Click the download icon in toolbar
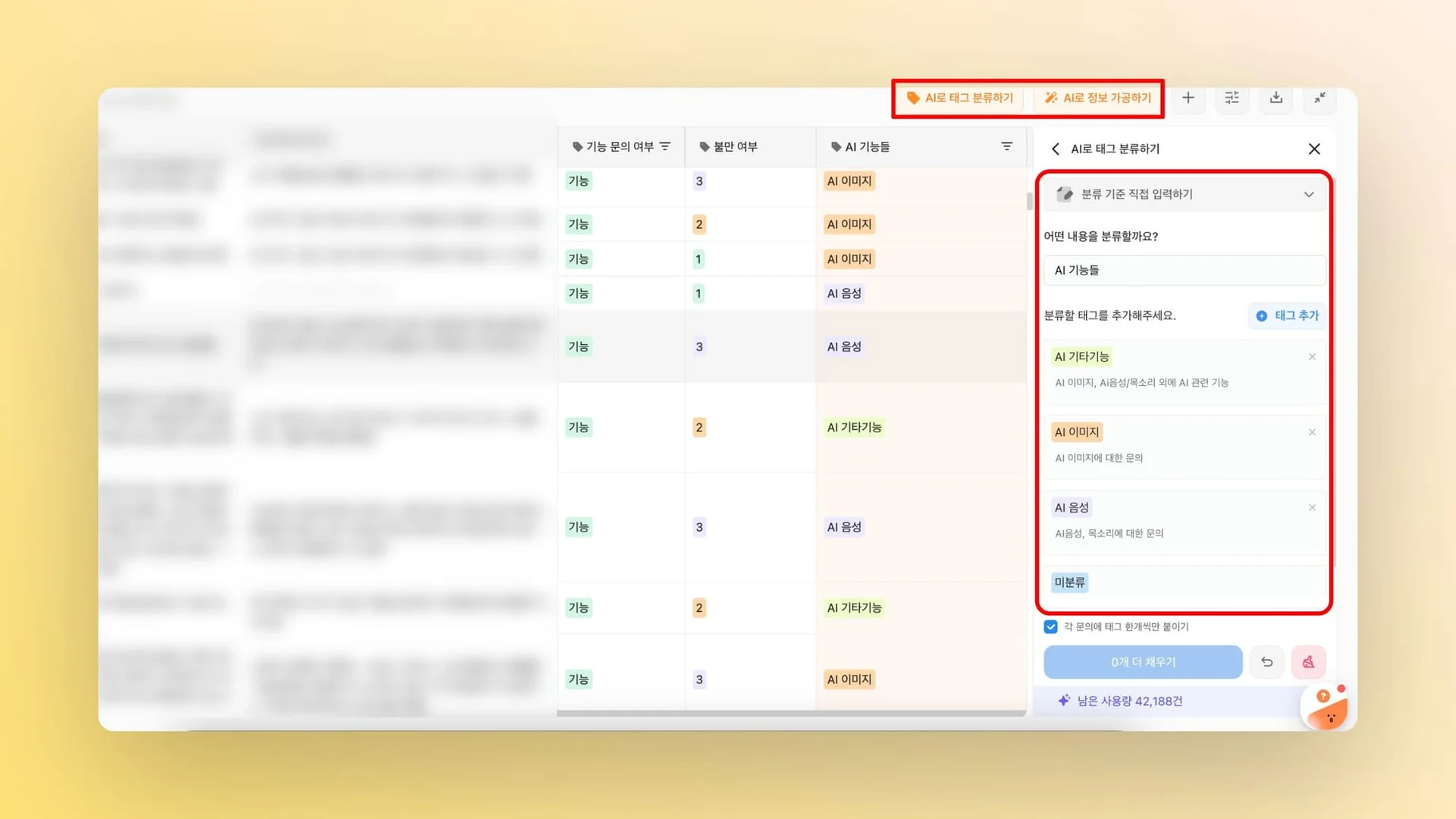 click(x=1276, y=98)
